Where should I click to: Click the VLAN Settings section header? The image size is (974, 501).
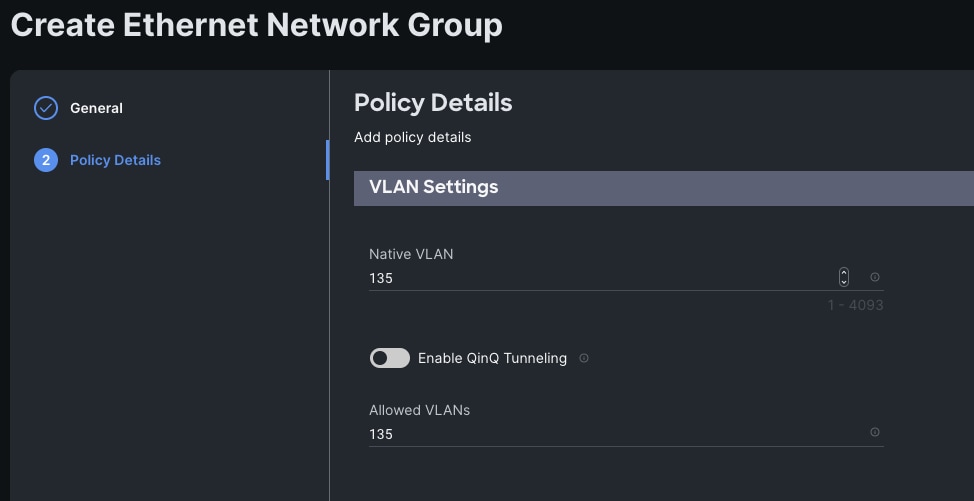(x=433, y=187)
